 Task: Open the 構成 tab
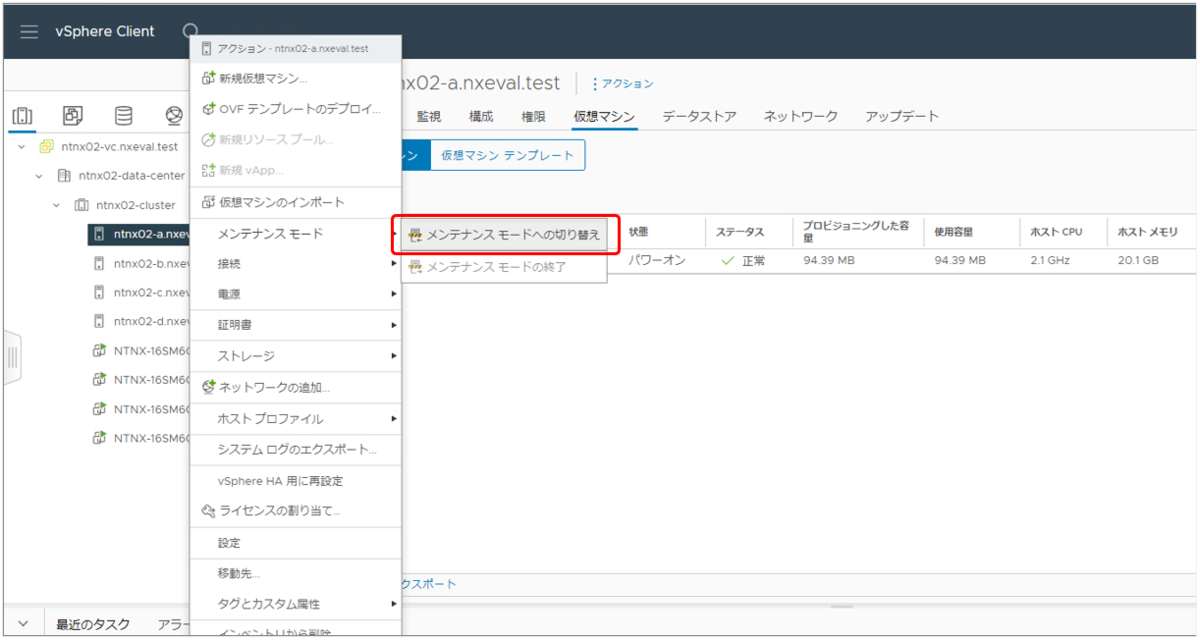481,116
